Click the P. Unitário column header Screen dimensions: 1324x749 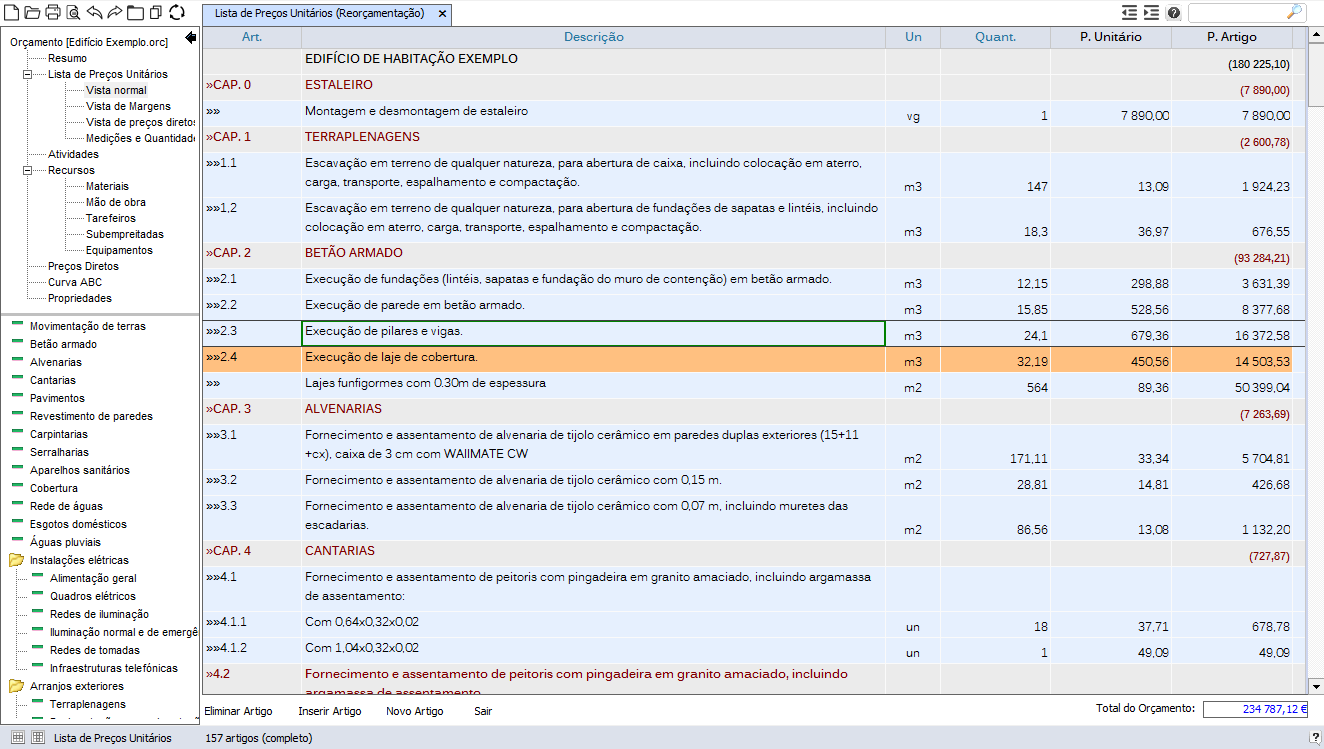1111,37
